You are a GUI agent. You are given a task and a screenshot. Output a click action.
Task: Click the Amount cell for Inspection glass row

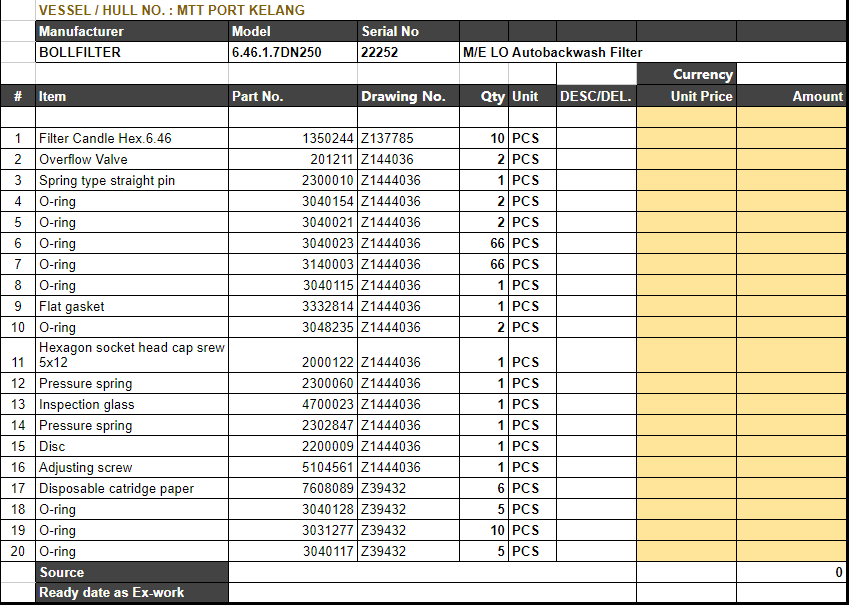pyautogui.click(x=792, y=404)
